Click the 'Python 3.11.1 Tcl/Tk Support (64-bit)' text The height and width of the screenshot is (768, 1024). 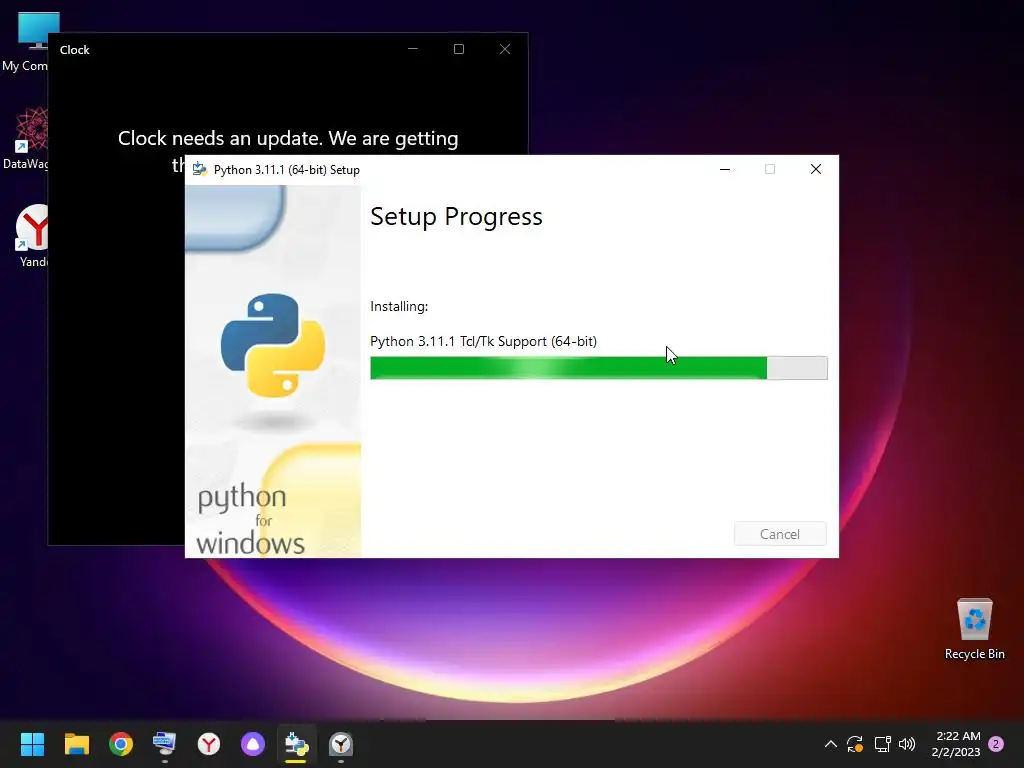point(483,341)
